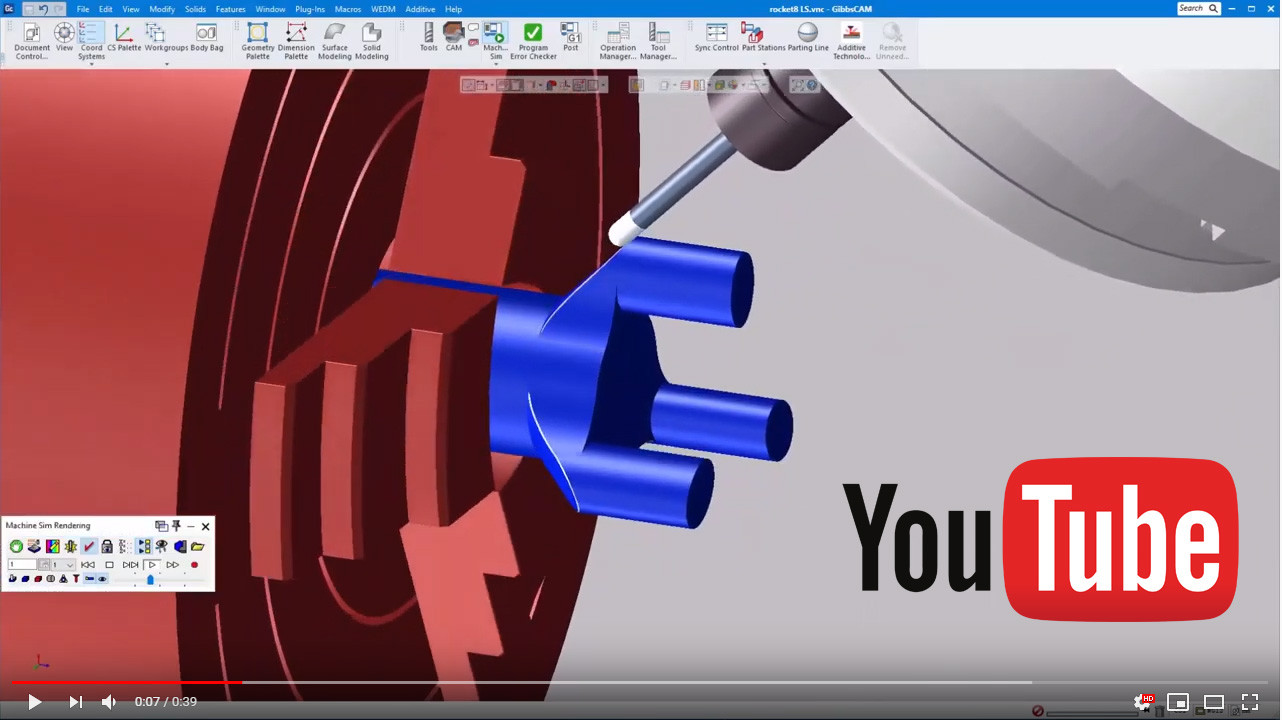Open the Geometry Palette
The image size is (1282, 720).
click(x=258, y=41)
